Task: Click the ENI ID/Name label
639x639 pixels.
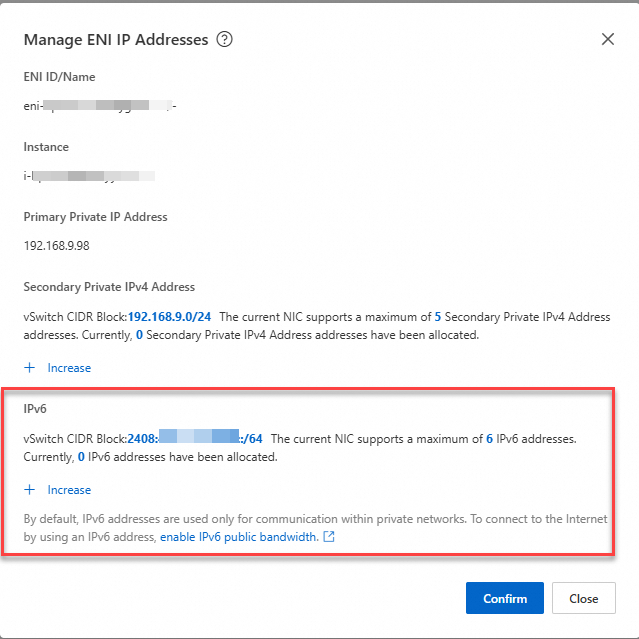Action: [59, 77]
